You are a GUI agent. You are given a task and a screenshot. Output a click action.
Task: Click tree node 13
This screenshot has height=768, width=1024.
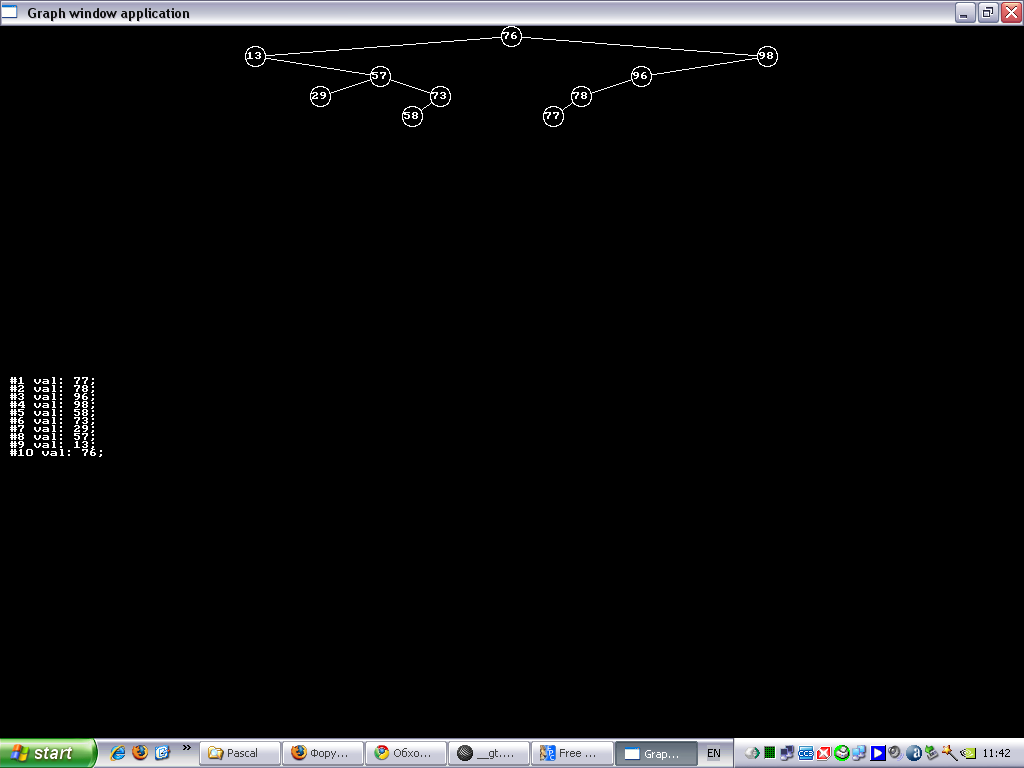coord(255,56)
